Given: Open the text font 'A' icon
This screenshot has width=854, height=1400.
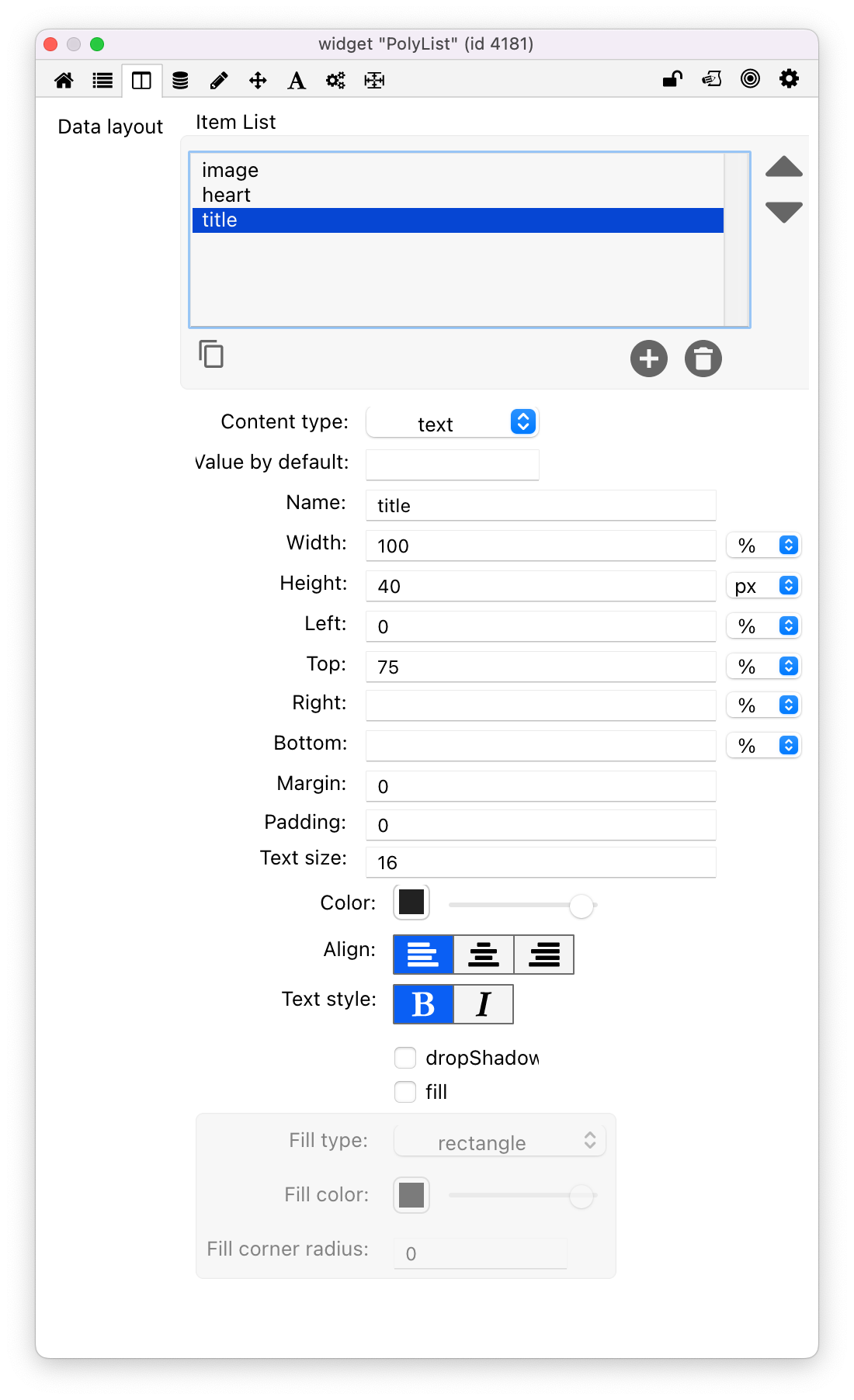Looking at the screenshot, I should point(297,80).
